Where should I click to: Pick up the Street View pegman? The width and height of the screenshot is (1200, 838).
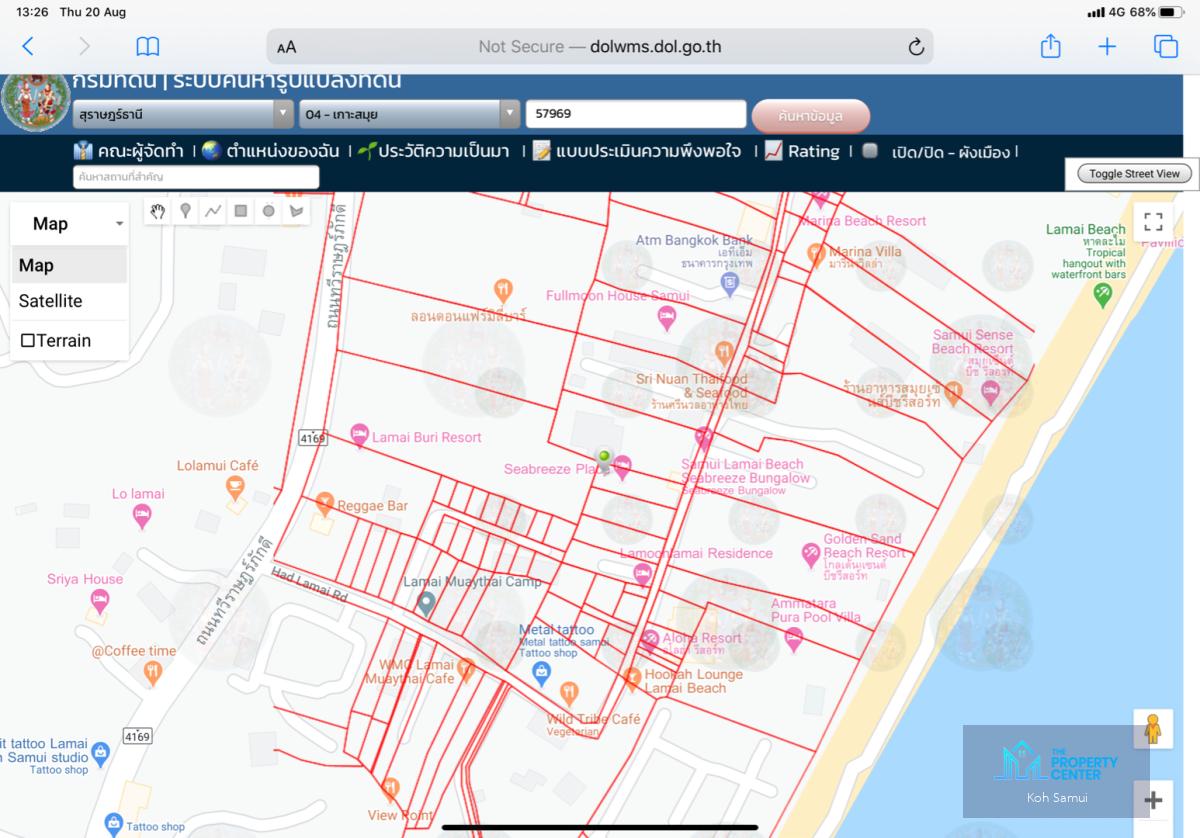coord(1153,729)
